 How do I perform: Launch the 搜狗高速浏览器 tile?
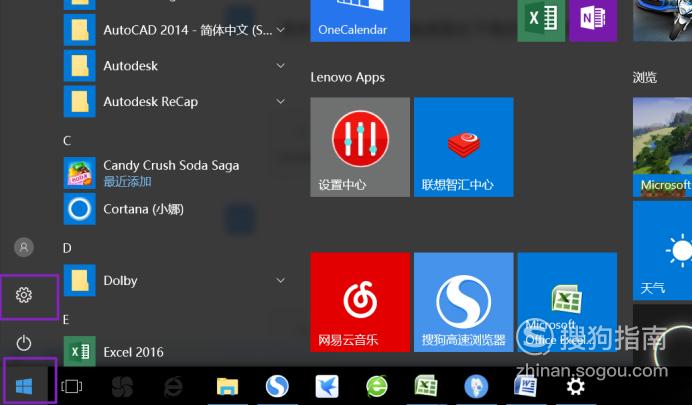(463, 302)
